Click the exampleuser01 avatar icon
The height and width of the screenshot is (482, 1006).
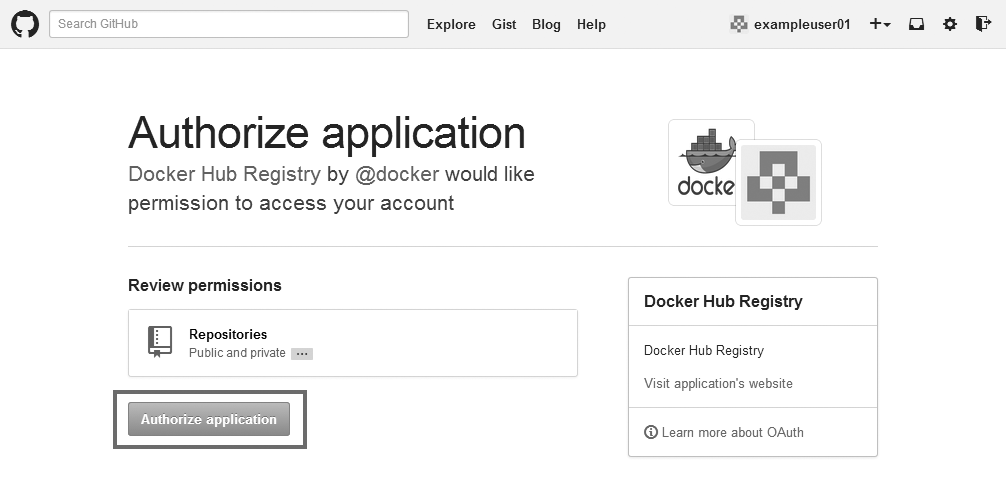(739, 24)
